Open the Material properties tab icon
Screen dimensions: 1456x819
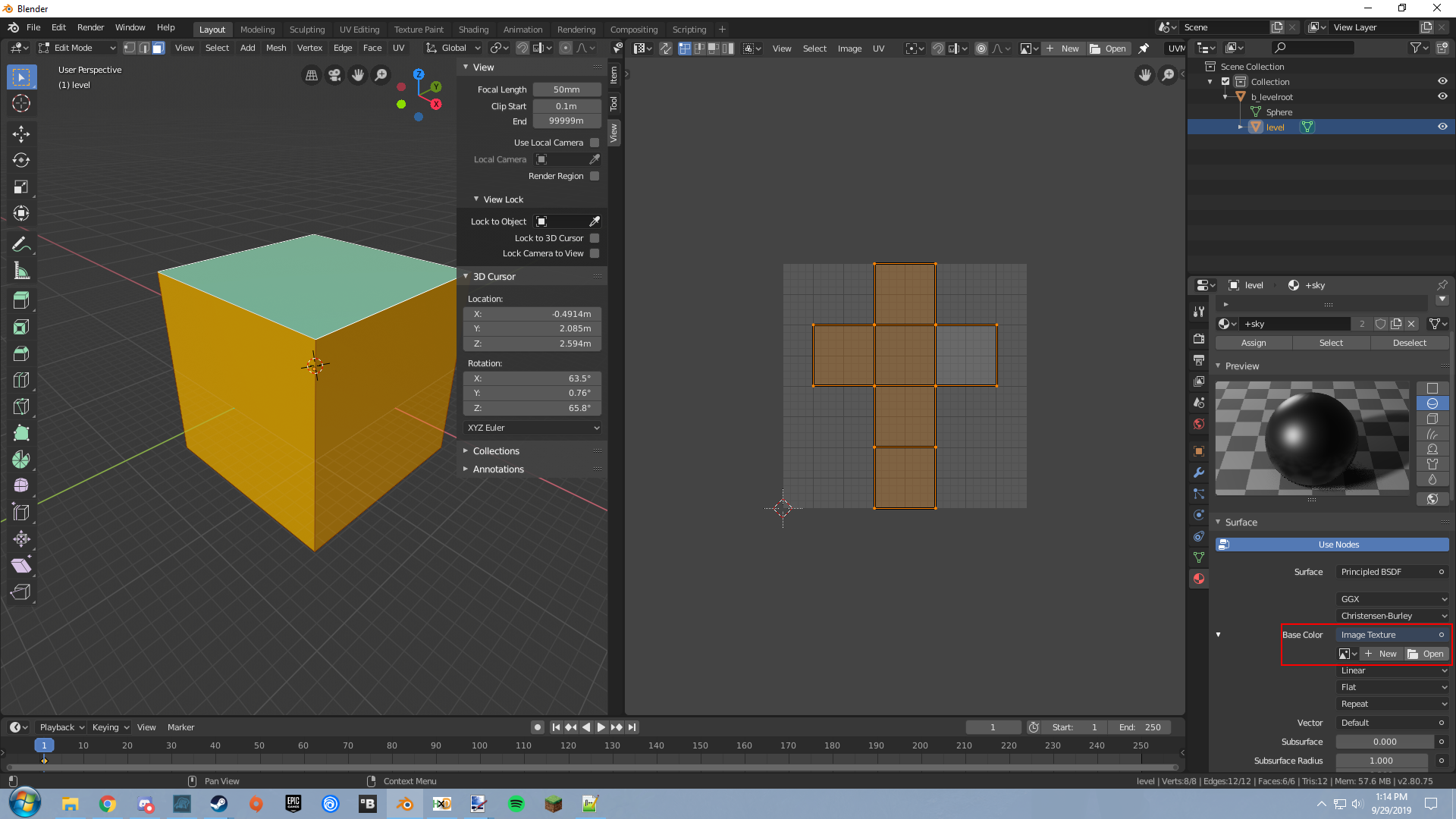tap(1199, 579)
